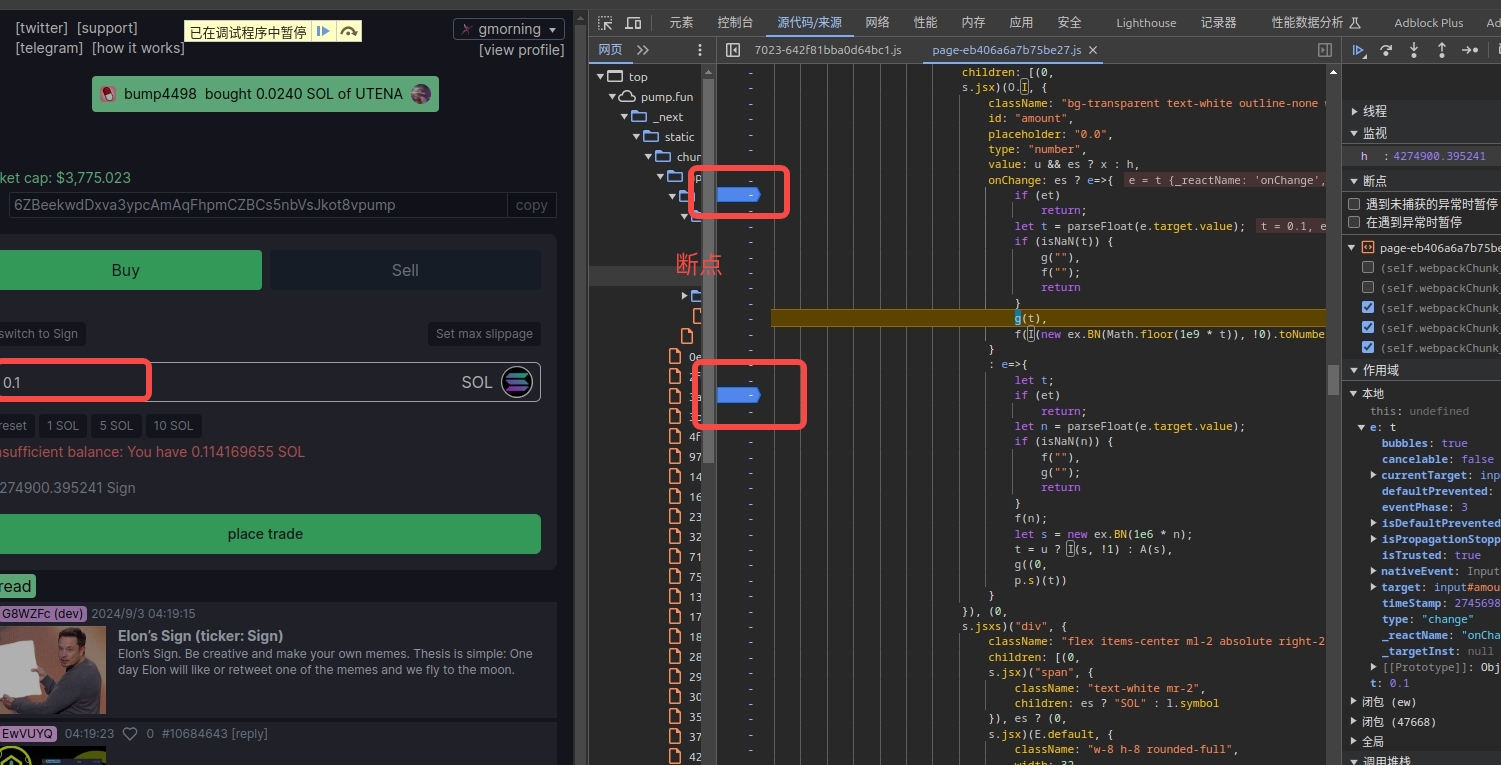Toggle the device toolbar icon
1501x765 pixels.
pyautogui.click(x=633, y=23)
